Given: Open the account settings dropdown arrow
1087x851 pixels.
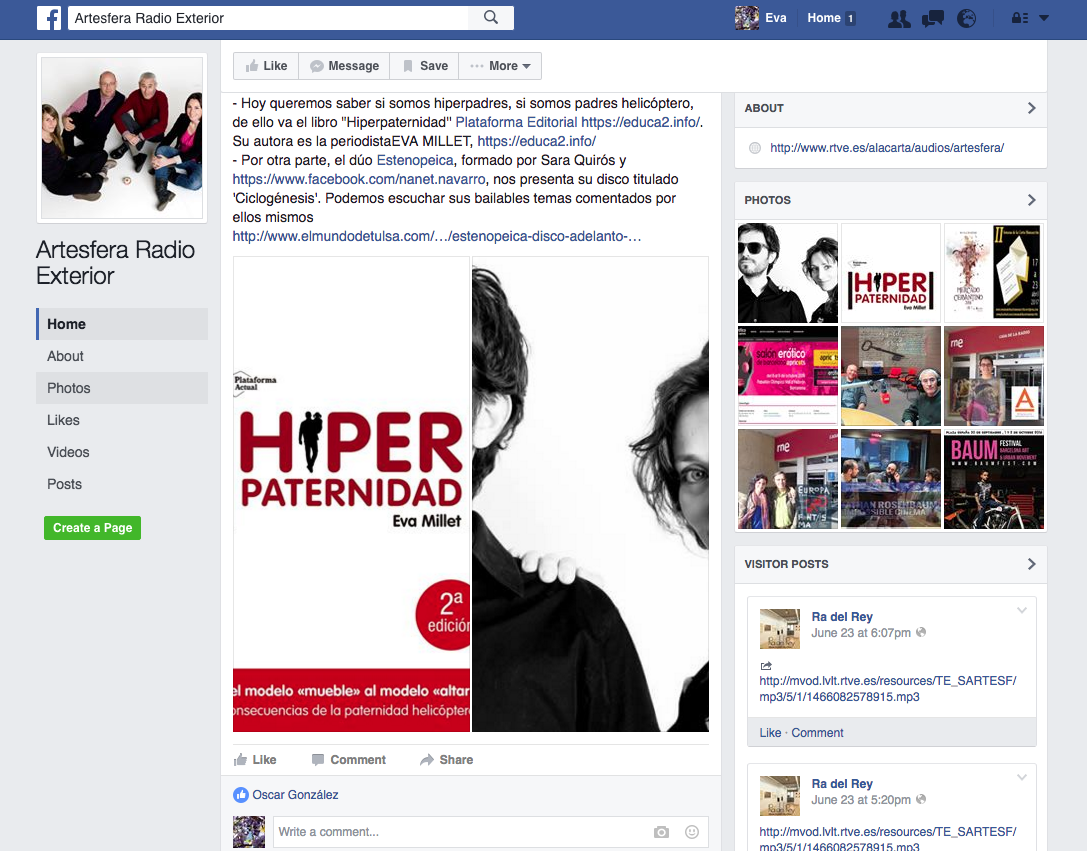Looking at the screenshot, I should pos(1044,18).
